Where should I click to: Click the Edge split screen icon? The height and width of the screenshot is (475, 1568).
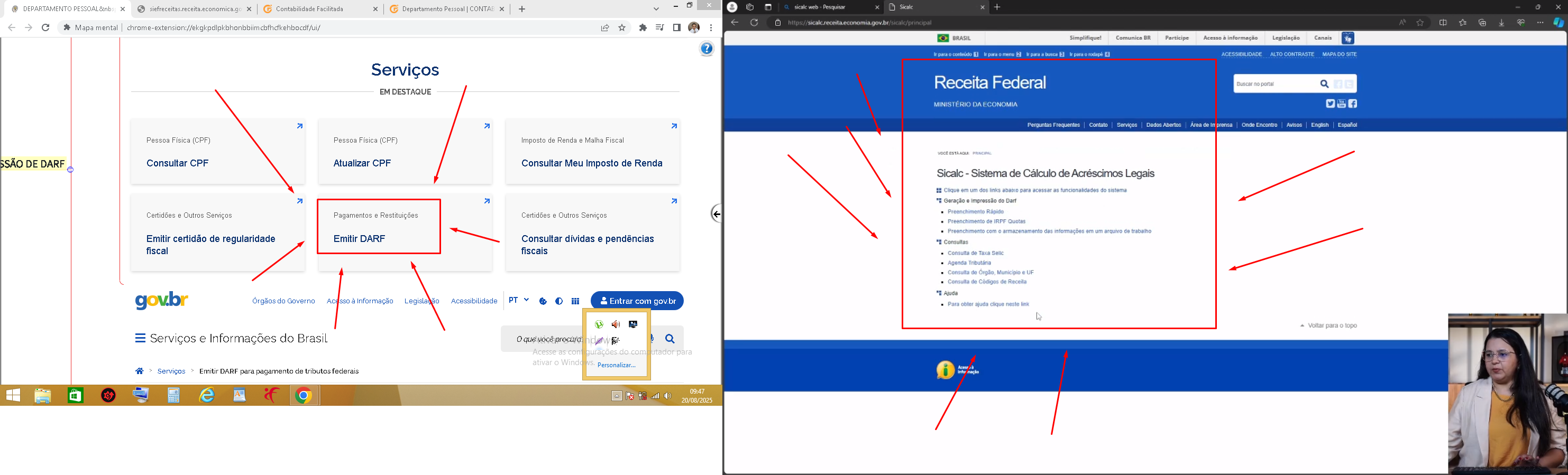[1443, 23]
